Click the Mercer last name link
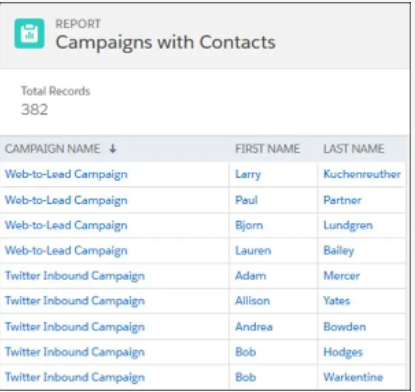Image resolution: width=415 pixels, height=392 pixels. pyautogui.click(x=342, y=276)
